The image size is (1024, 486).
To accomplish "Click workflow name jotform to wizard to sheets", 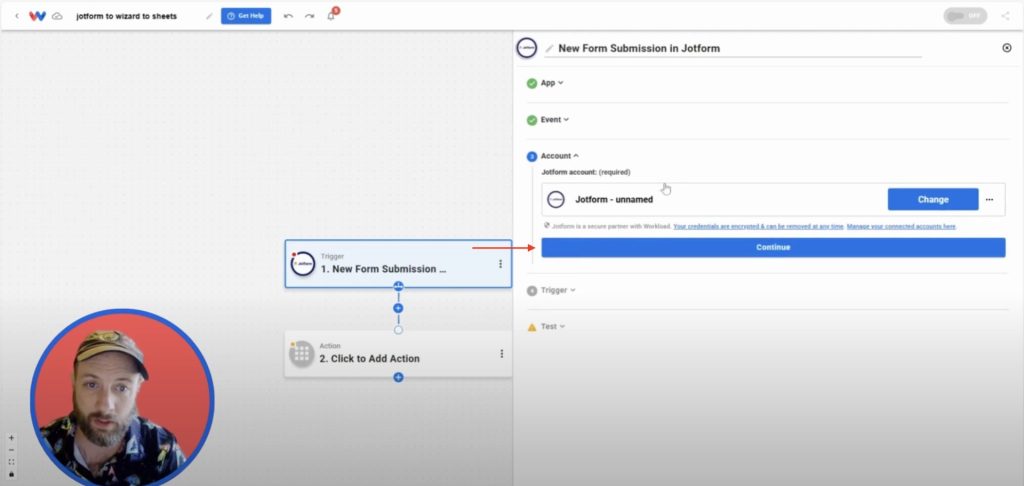I will [126, 16].
